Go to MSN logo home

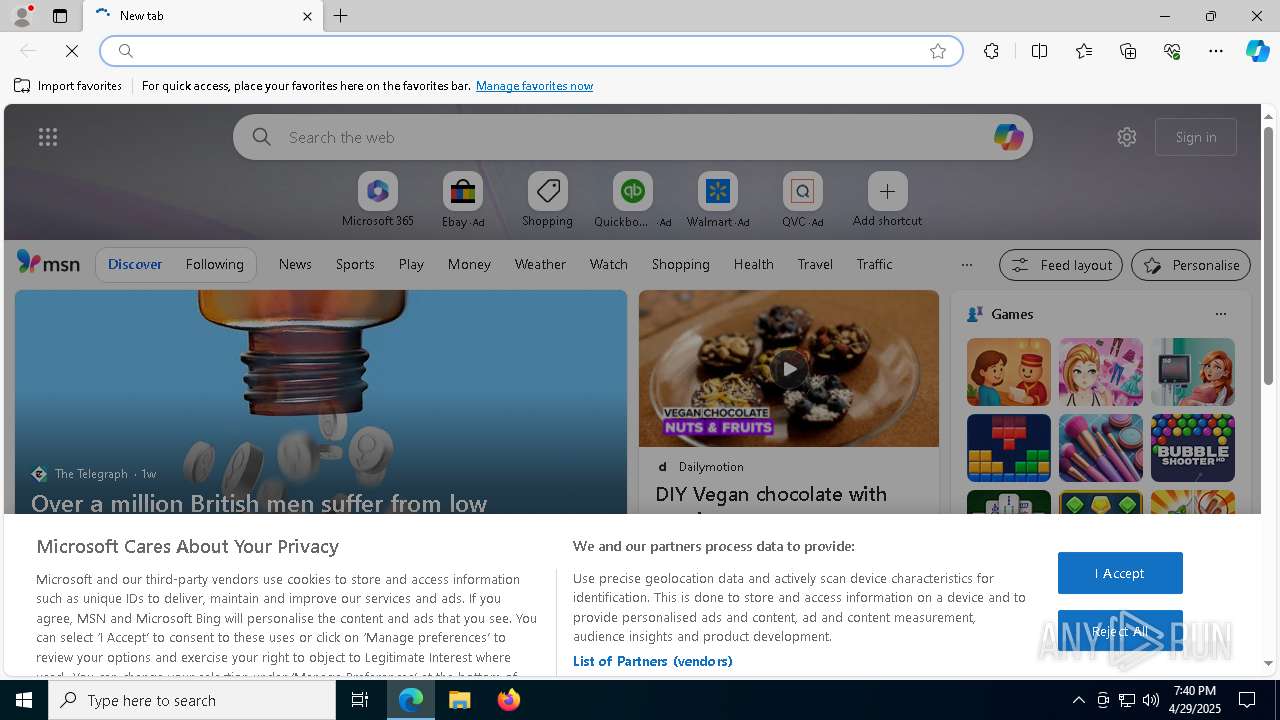click(x=48, y=263)
